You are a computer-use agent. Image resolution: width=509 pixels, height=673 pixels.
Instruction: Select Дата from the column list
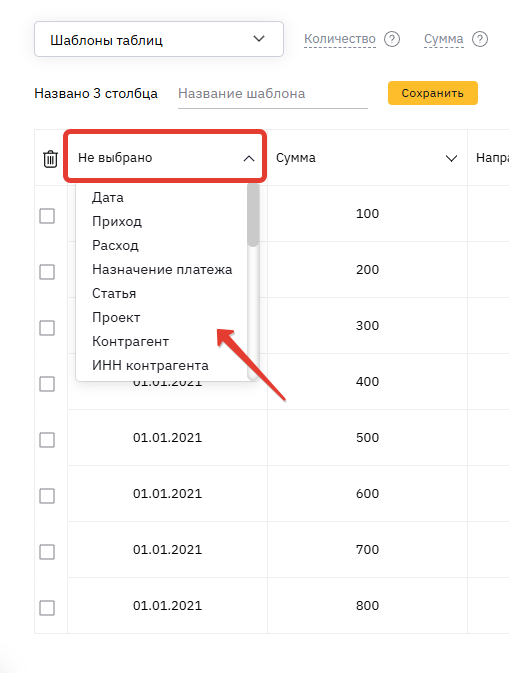(x=108, y=197)
